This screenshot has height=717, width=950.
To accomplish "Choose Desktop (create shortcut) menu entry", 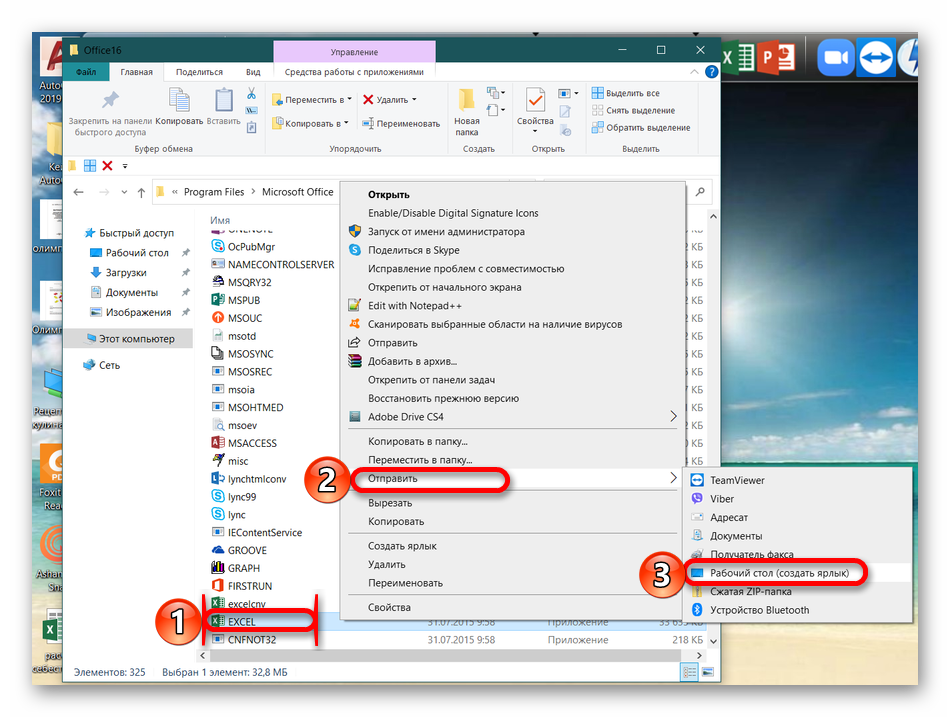I will [779, 573].
